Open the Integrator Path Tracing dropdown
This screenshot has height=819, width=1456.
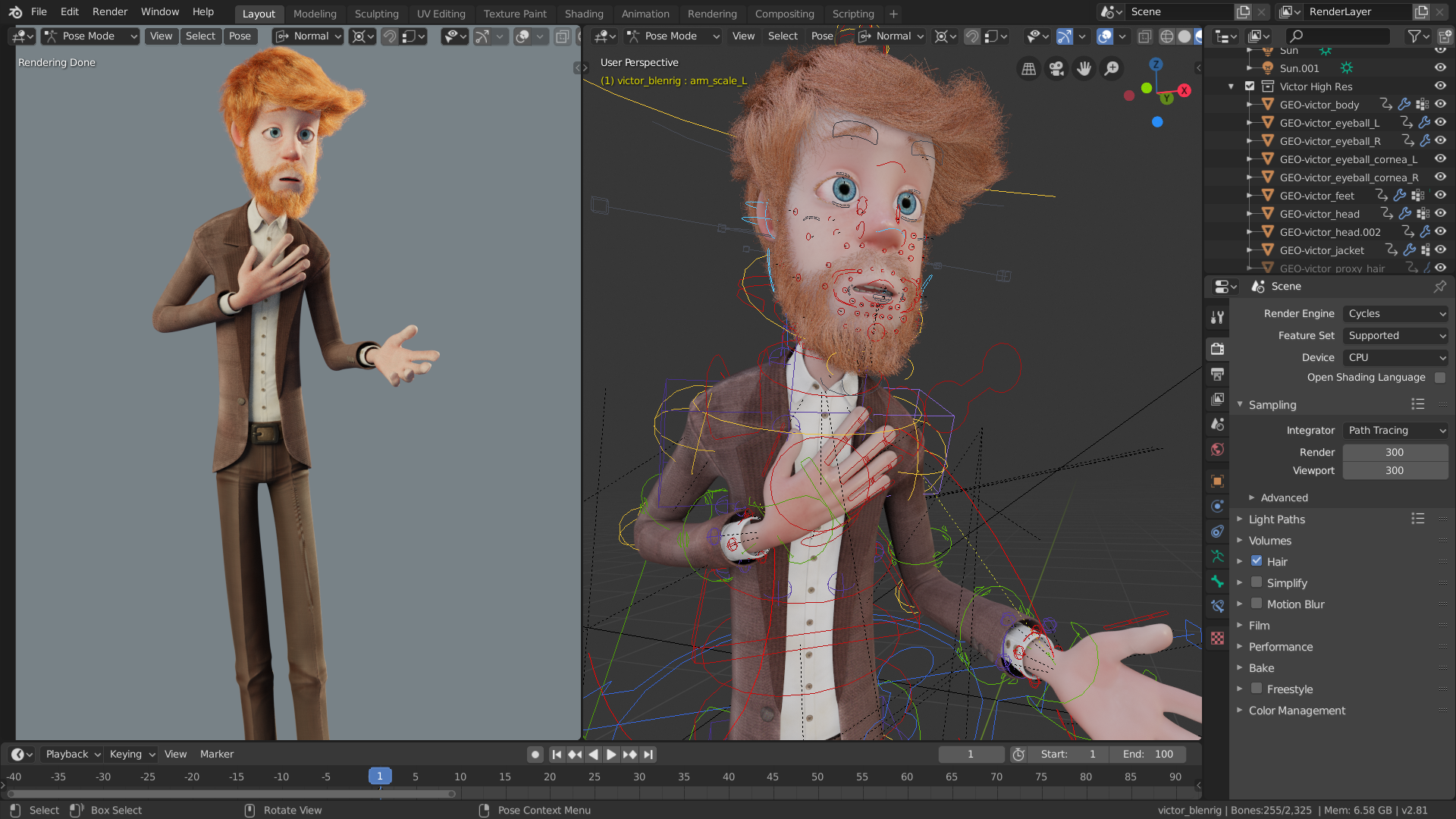click(1395, 430)
